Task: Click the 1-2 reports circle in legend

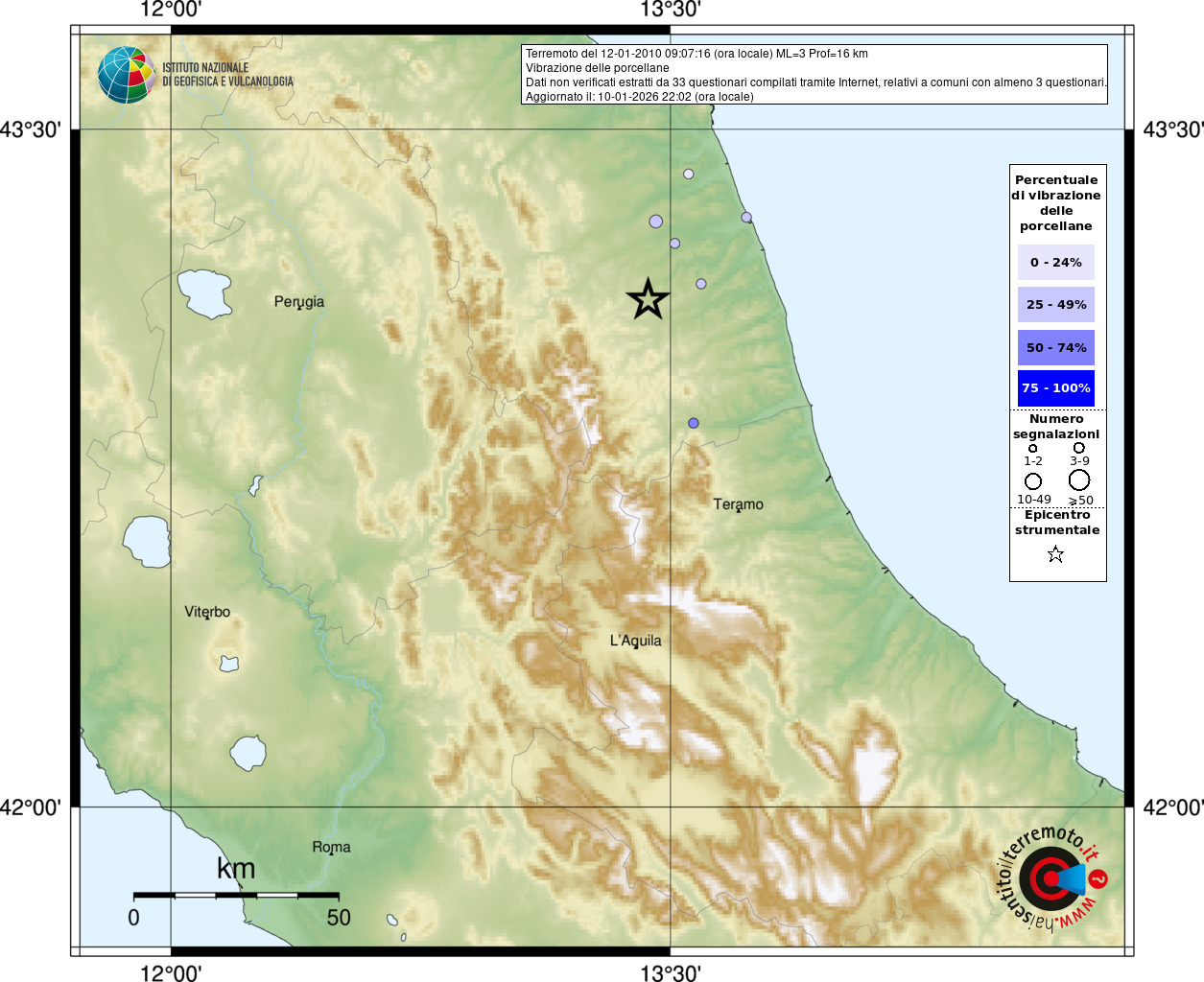Action: [x=1032, y=448]
